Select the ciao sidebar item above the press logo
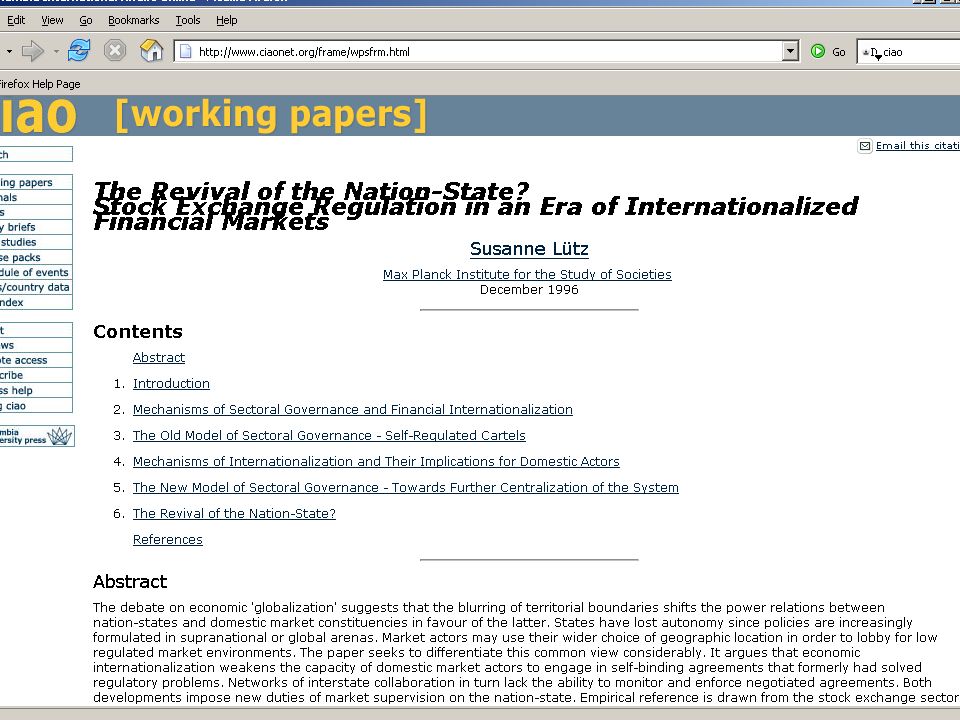960x720 pixels. (36, 405)
